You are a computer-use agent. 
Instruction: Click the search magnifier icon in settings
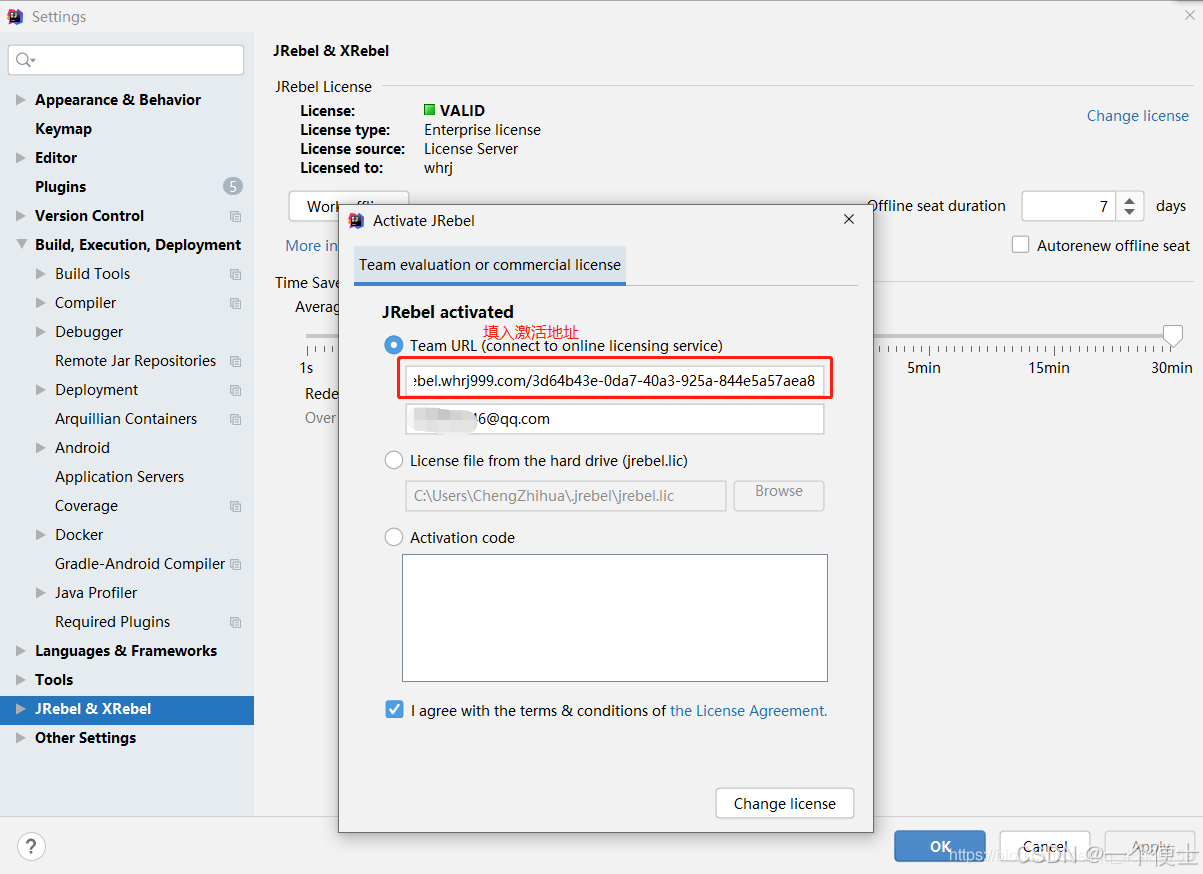click(x=23, y=60)
